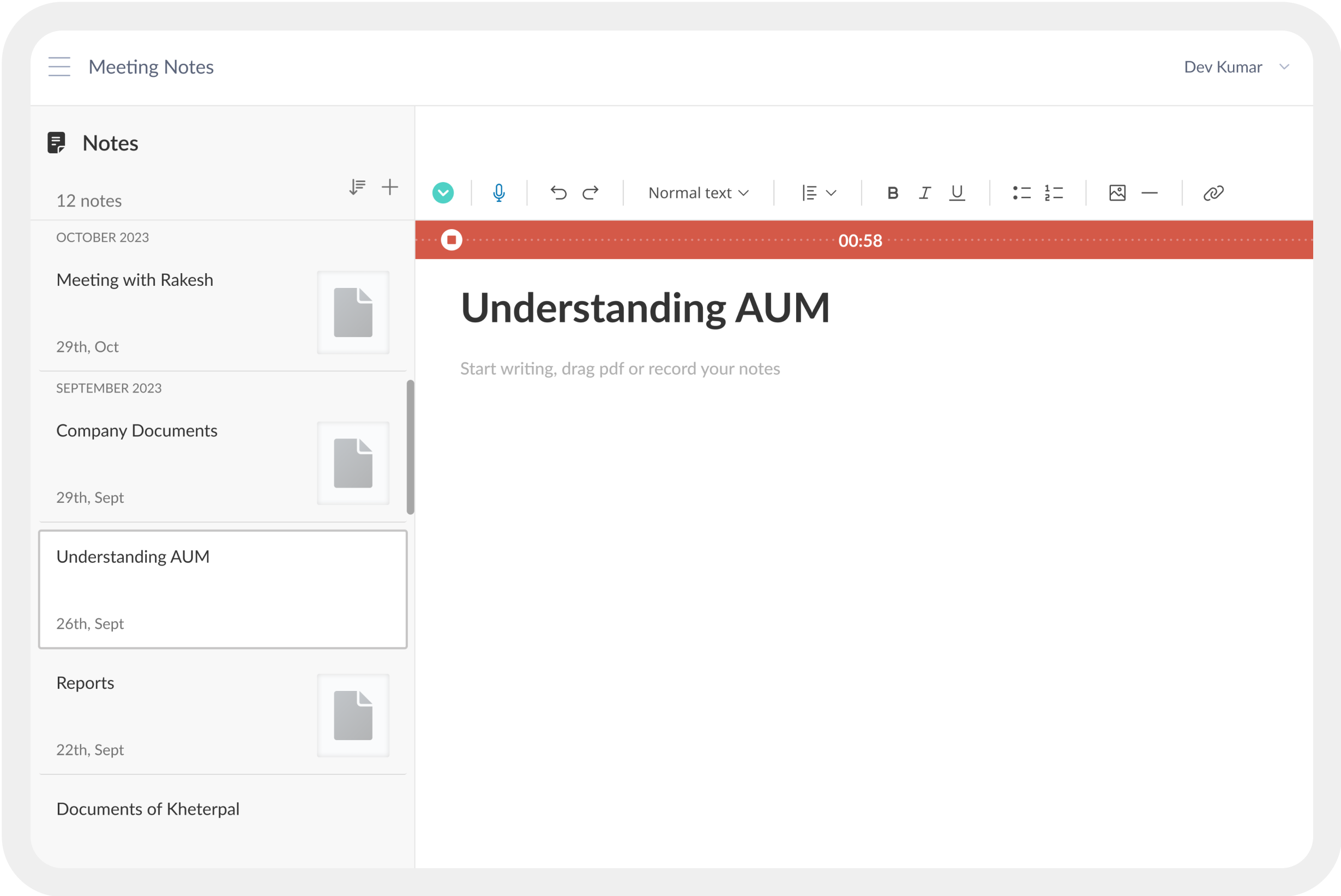This screenshot has width=1341, height=896.
Task: Toggle underline formatting
Action: (x=957, y=193)
